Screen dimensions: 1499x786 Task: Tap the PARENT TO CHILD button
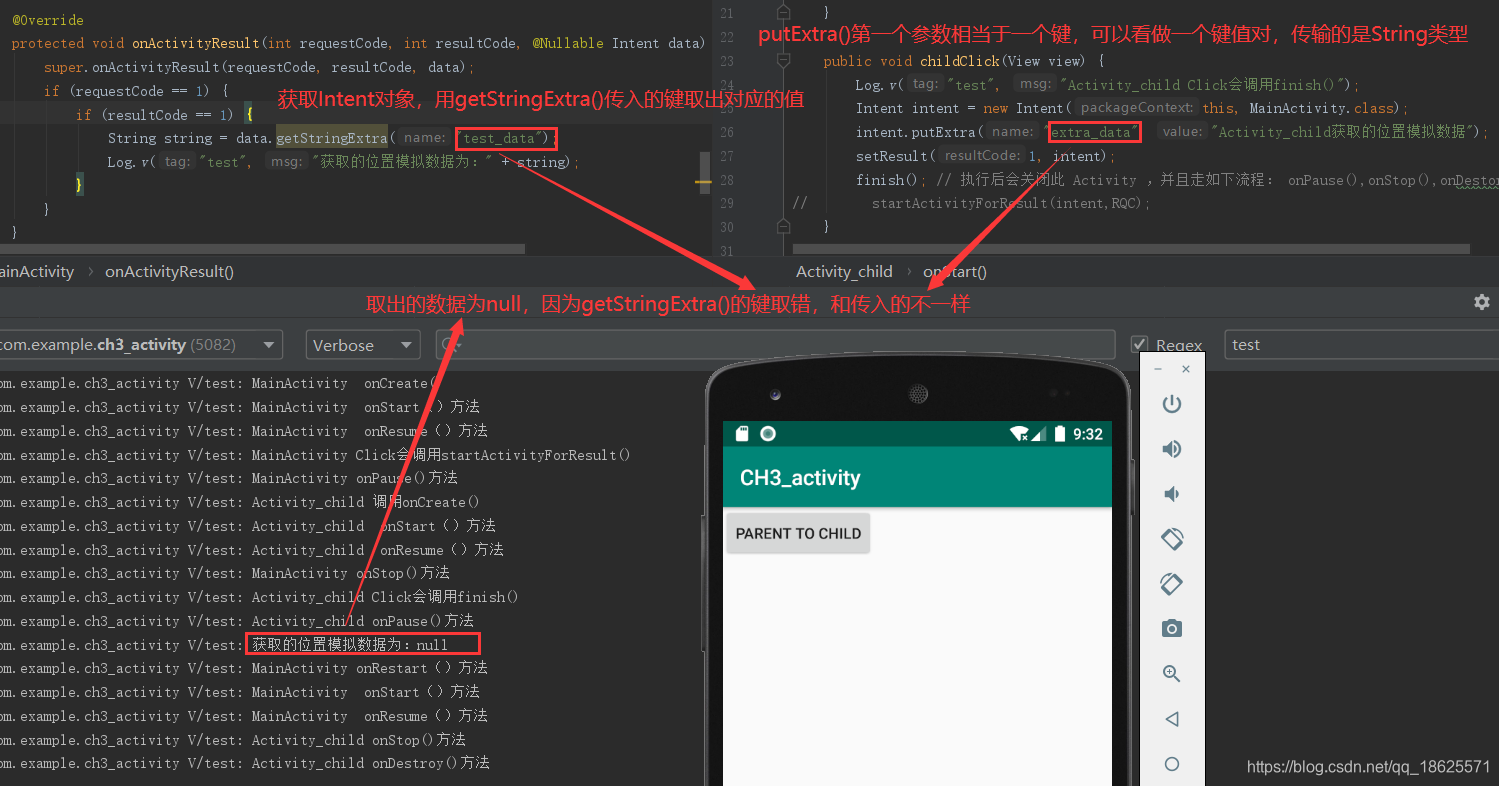click(x=798, y=533)
